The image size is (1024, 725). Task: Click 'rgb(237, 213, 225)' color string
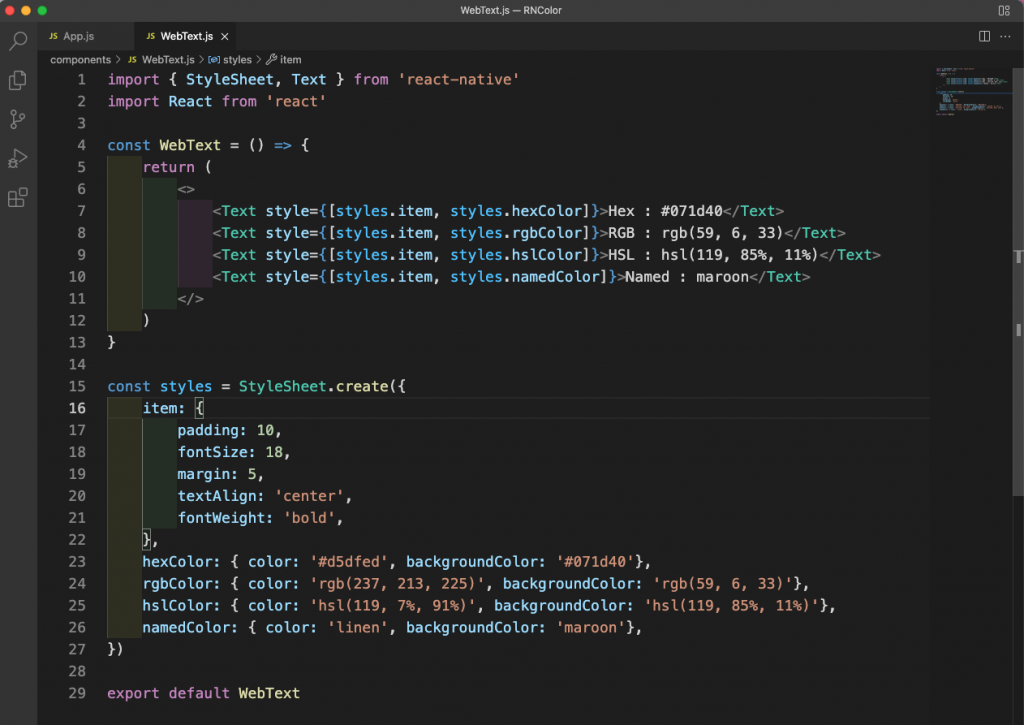click(396, 584)
